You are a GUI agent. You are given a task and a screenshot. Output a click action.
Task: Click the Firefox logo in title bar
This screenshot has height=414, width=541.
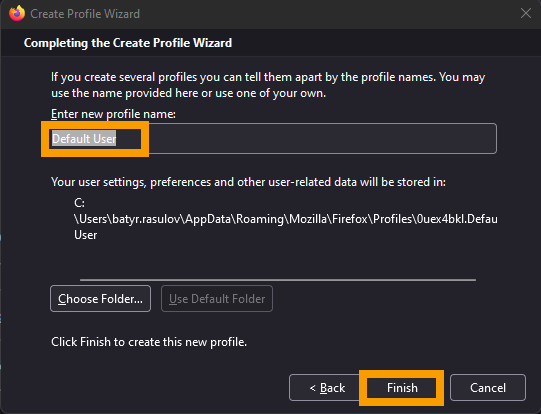pyautogui.click(x=17, y=13)
